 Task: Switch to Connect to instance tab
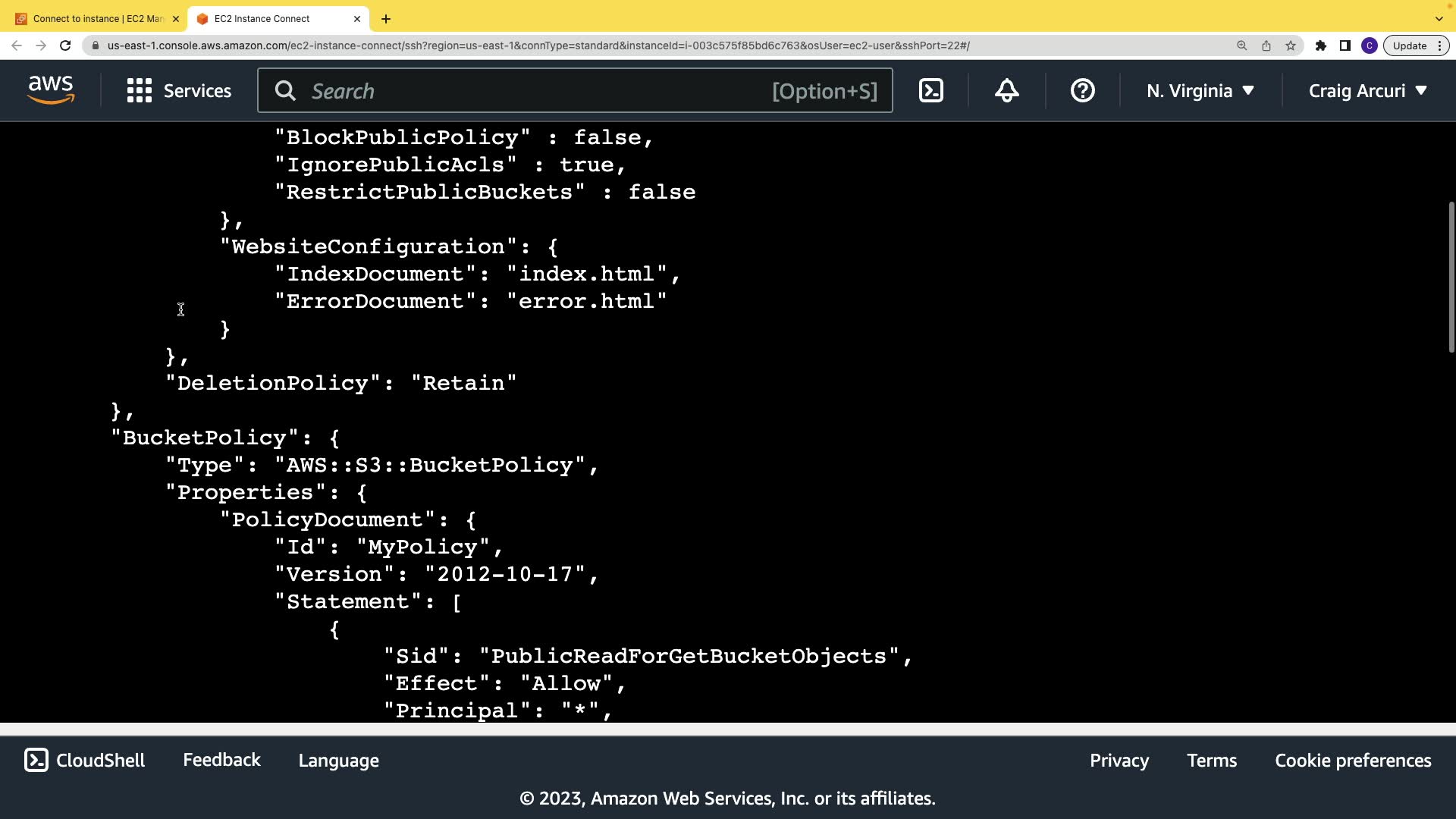(x=97, y=18)
